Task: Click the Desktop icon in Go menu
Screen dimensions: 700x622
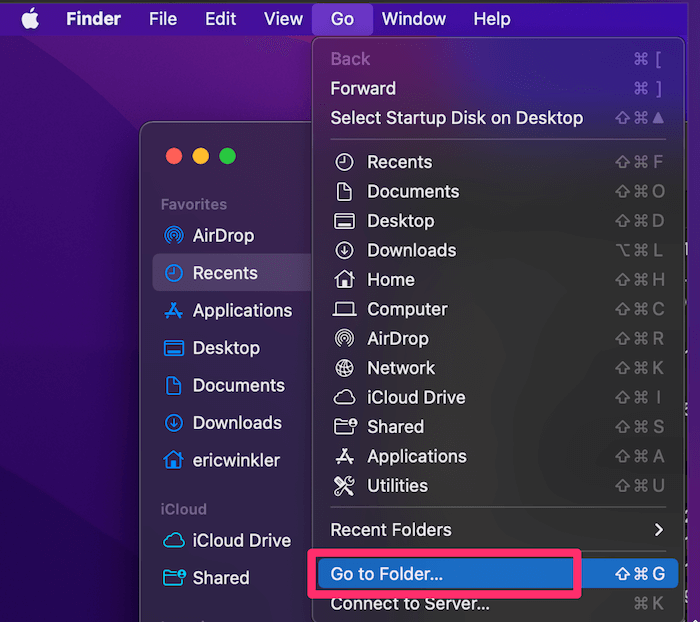Action: pyautogui.click(x=344, y=221)
